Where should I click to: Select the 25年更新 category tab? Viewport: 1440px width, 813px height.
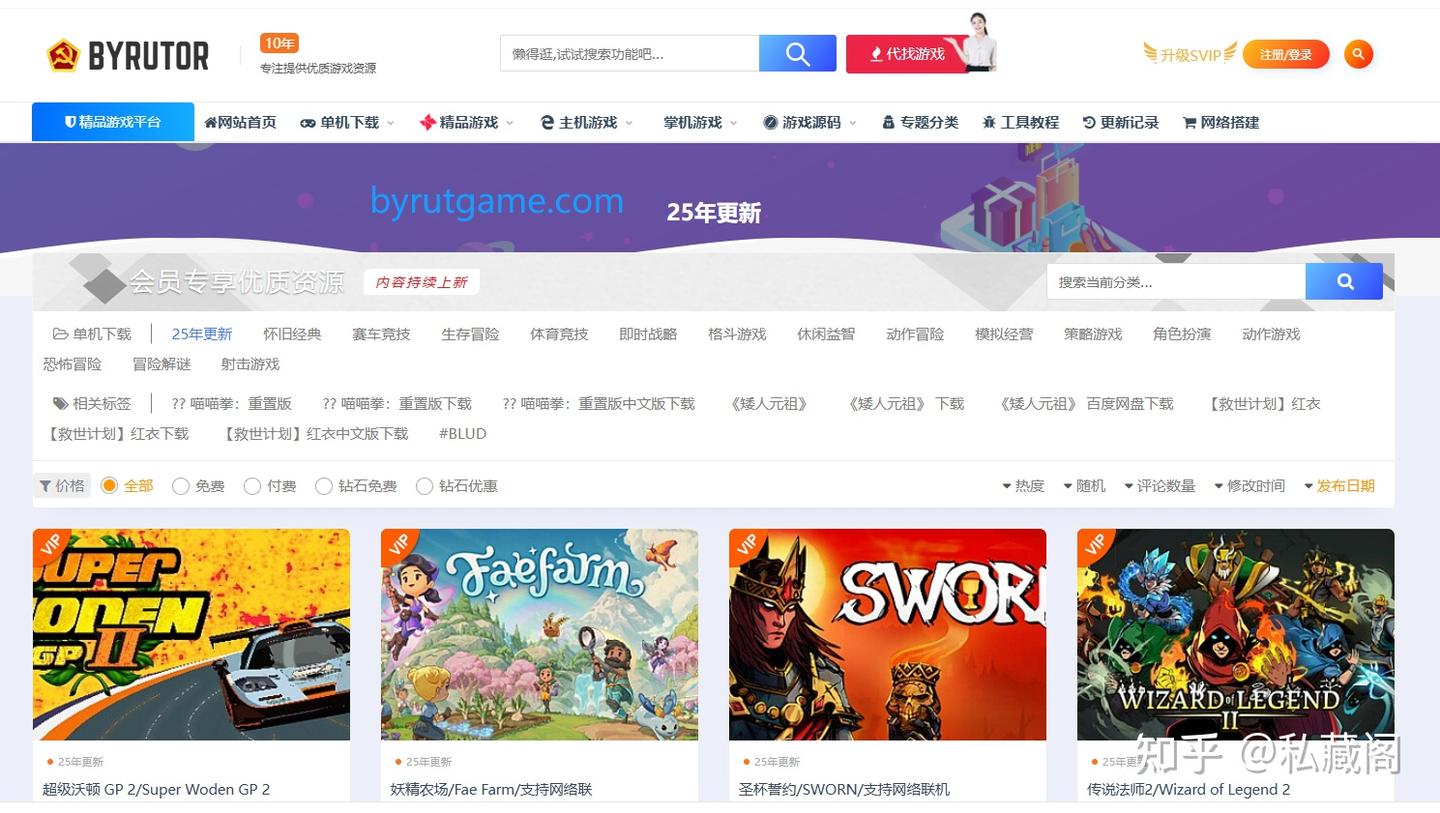(x=201, y=334)
